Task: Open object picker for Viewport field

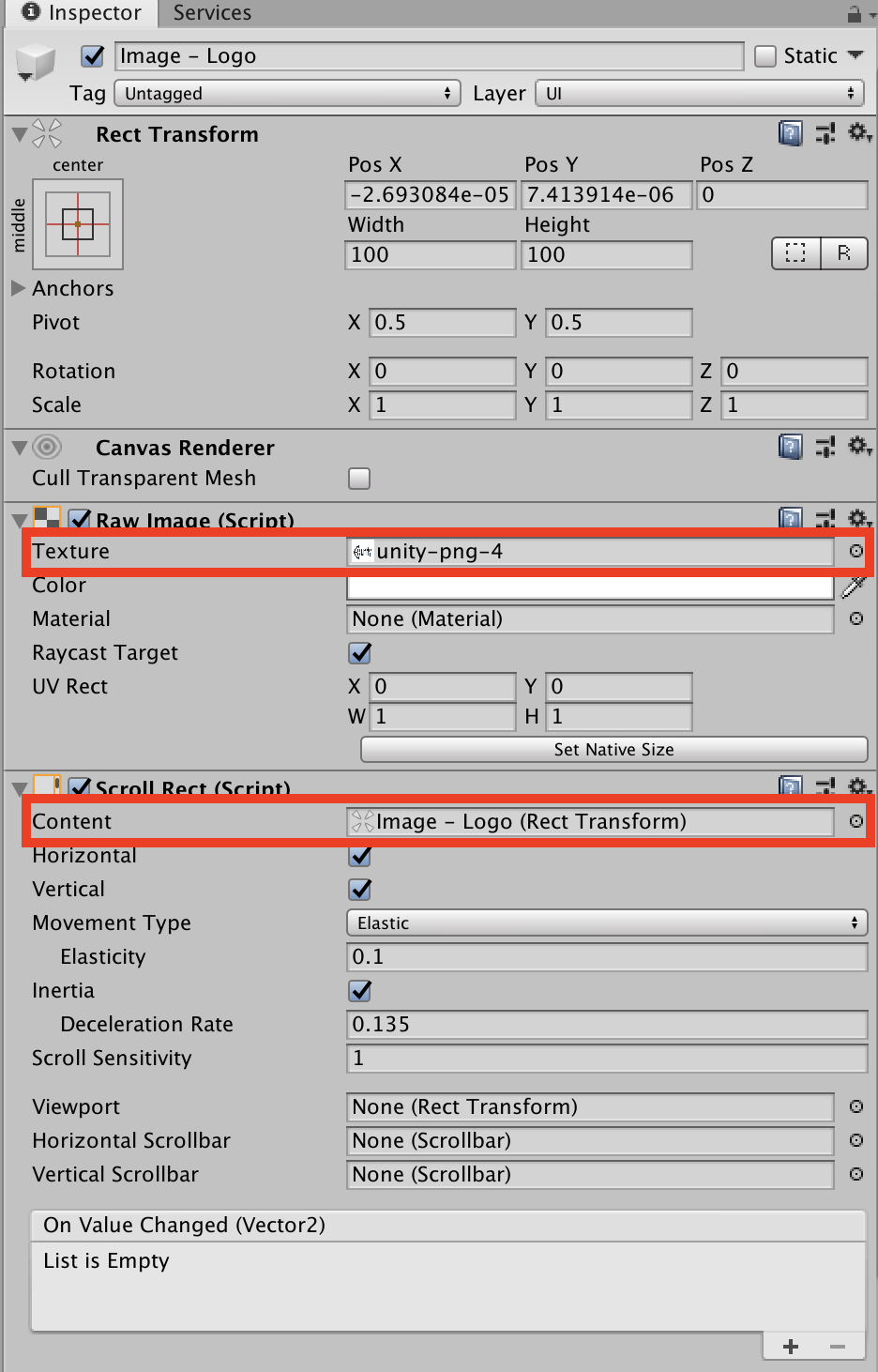Action: pos(856,1106)
